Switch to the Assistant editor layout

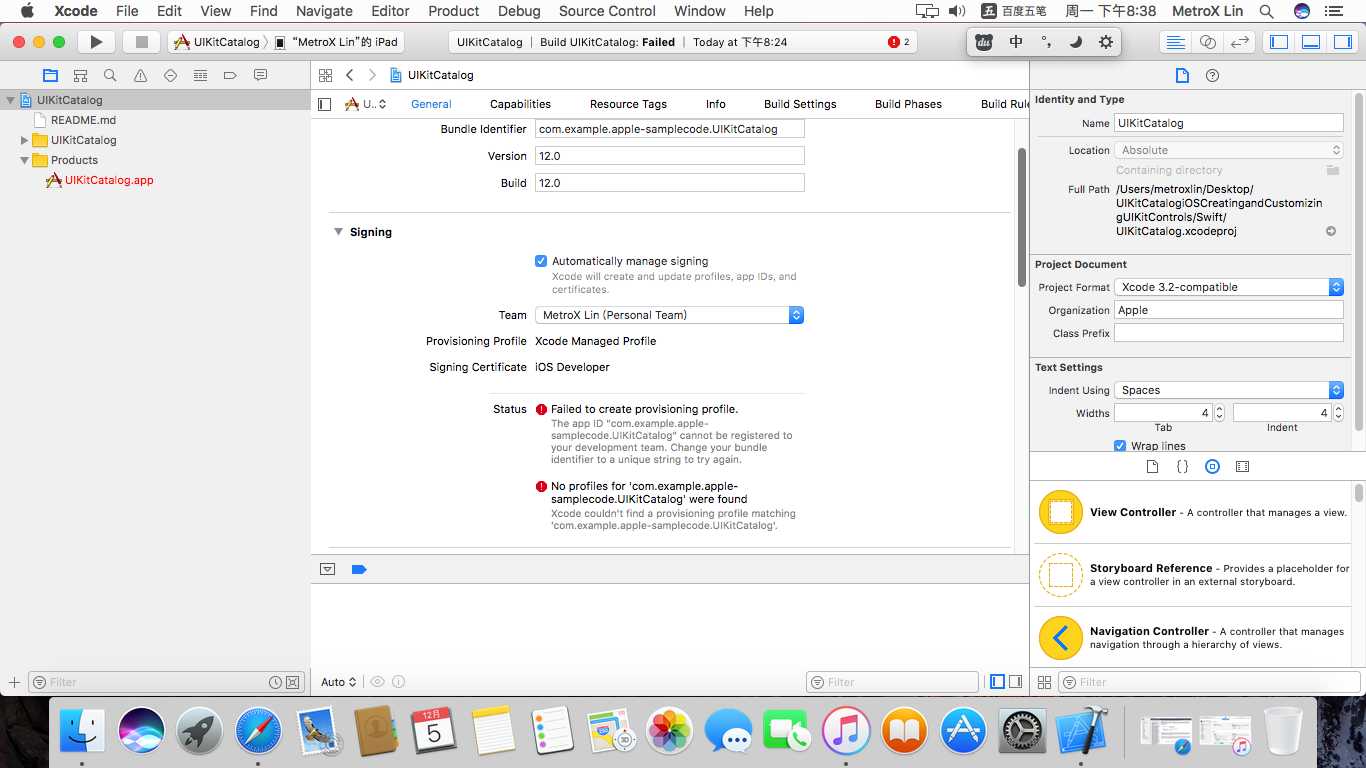tap(1208, 42)
